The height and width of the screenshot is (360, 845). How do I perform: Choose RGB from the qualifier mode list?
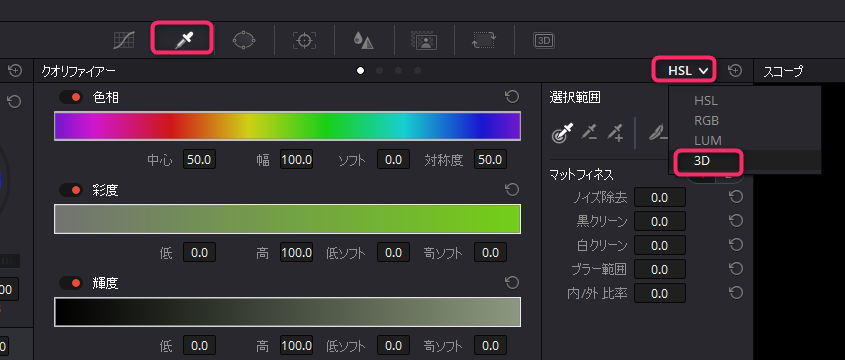click(x=707, y=121)
